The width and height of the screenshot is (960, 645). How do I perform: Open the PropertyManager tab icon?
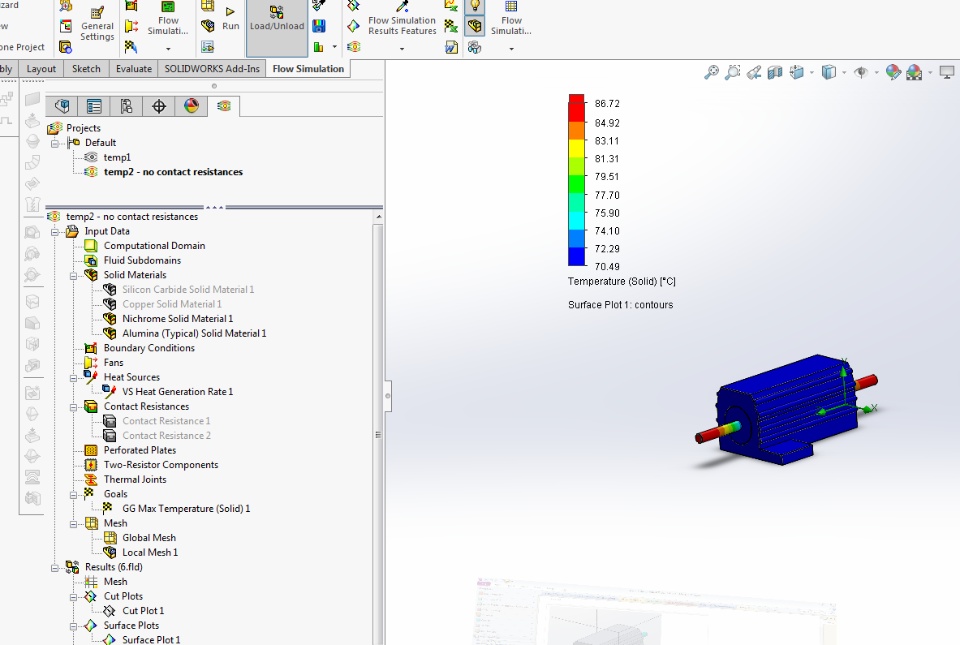click(x=94, y=106)
